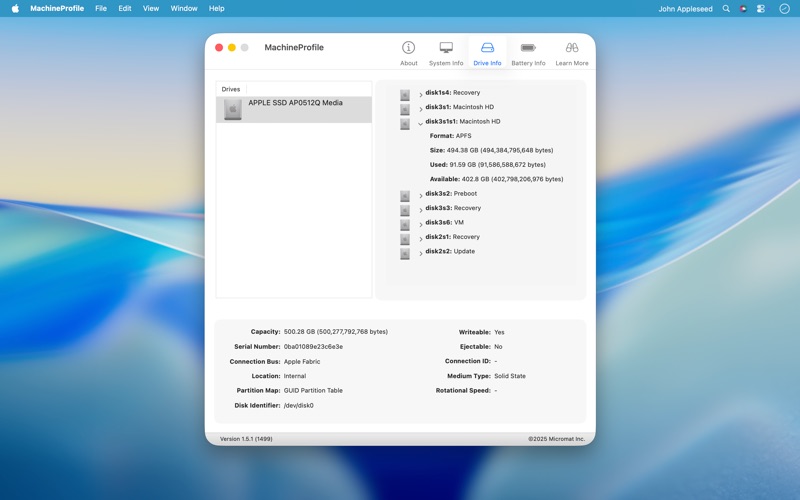Viewport: 800px width, 500px height.
Task: Click the Ejectable No value
Action: pos(498,346)
